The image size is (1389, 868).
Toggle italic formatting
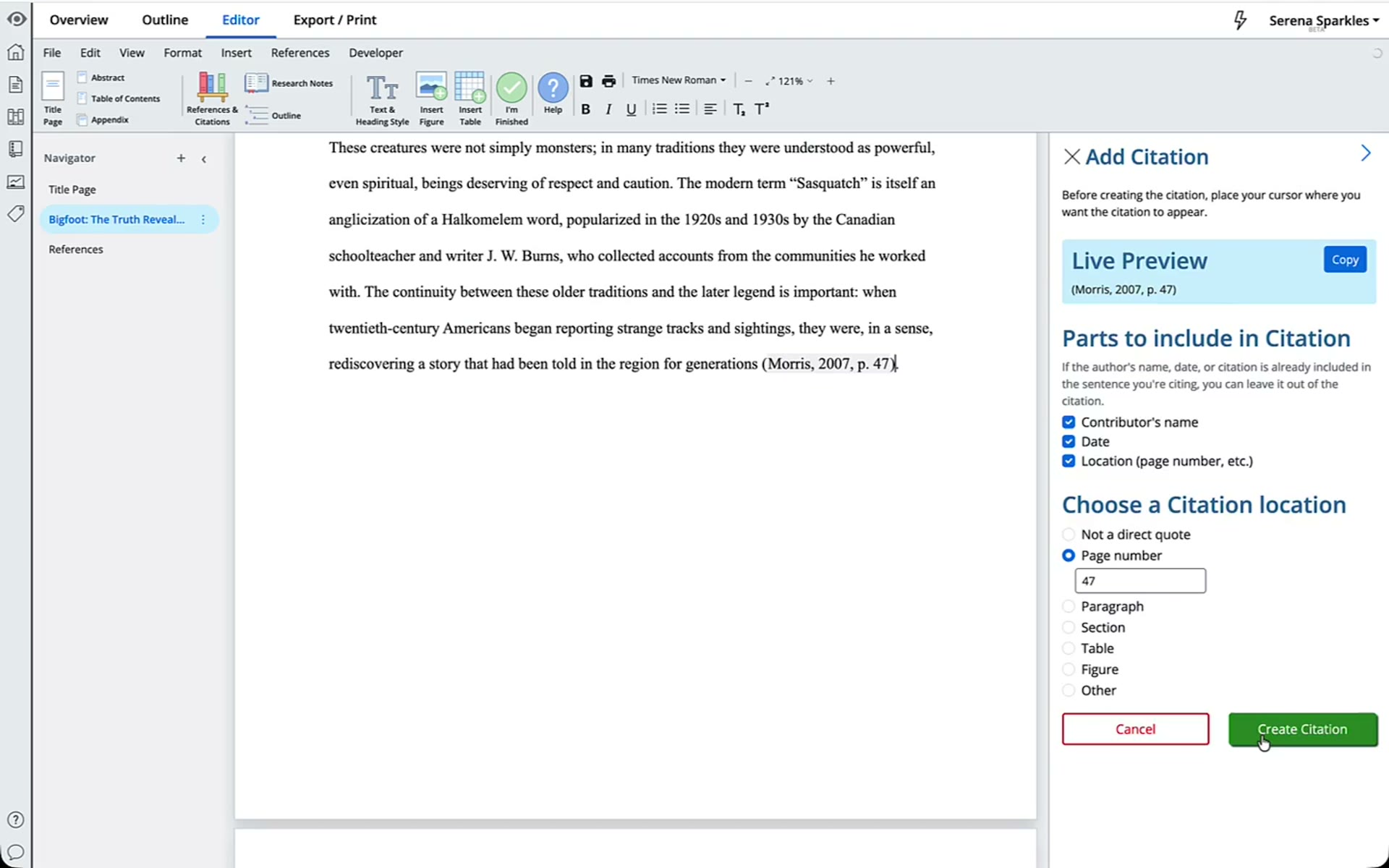pyautogui.click(x=608, y=109)
